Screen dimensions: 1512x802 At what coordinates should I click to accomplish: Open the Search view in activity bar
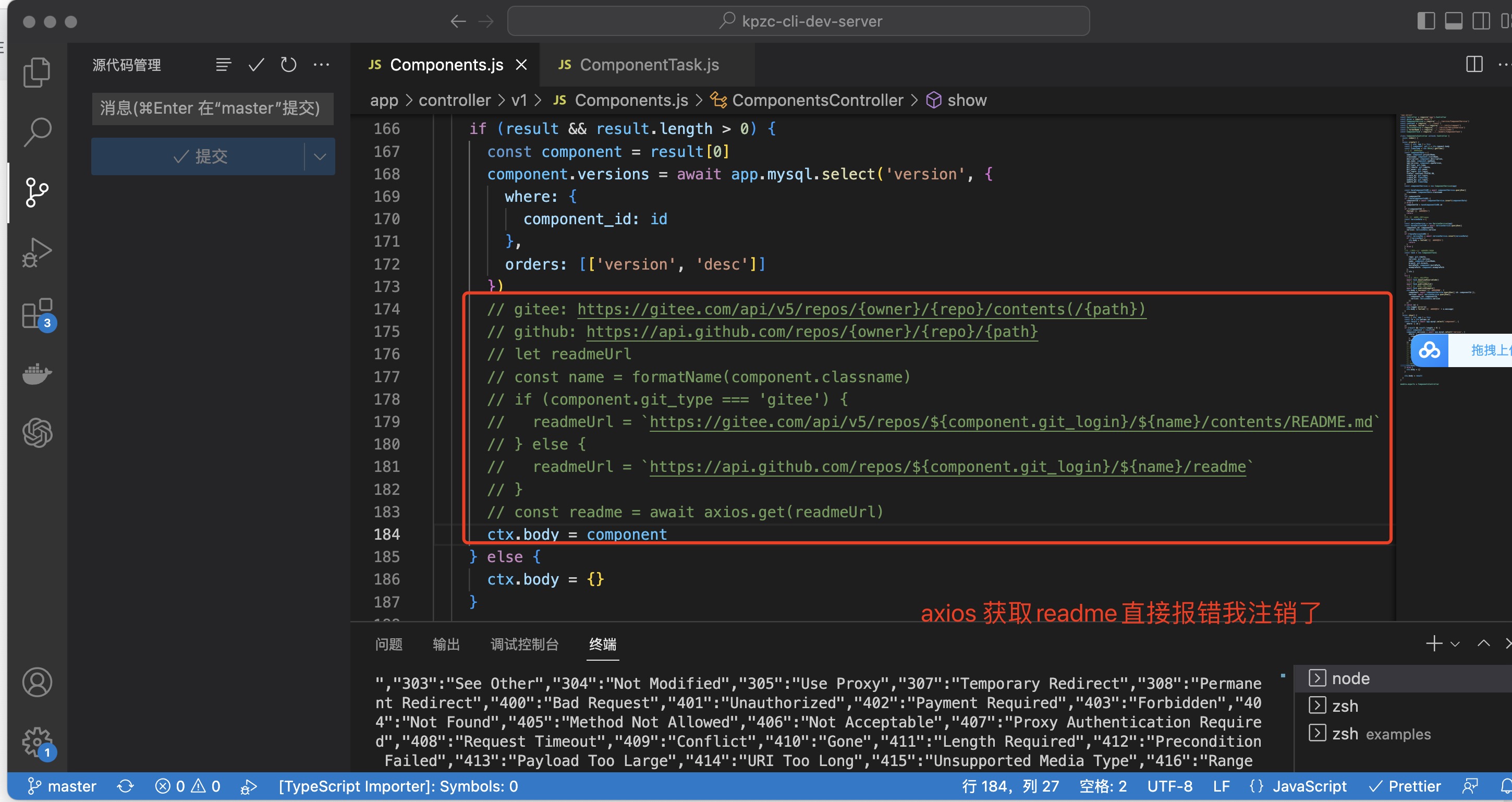click(37, 132)
